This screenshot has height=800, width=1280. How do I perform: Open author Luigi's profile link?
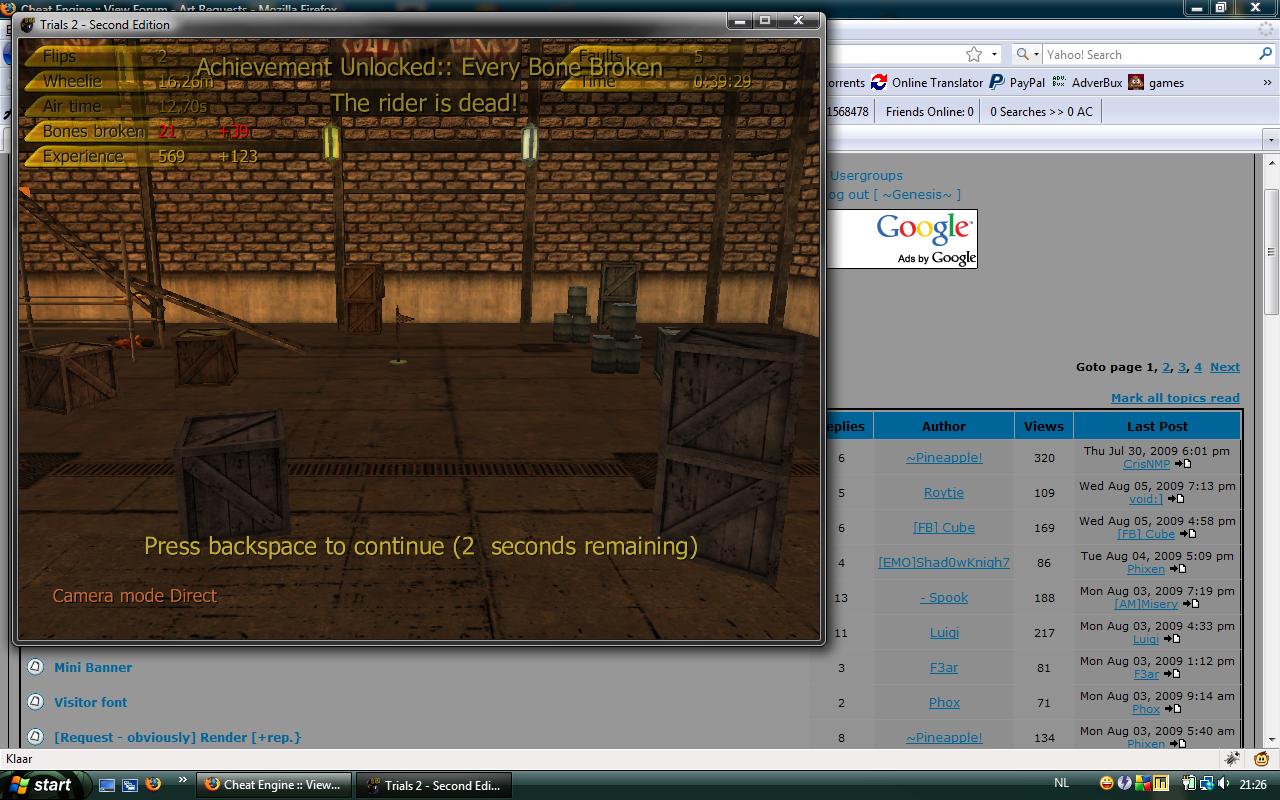[x=944, y=632]
